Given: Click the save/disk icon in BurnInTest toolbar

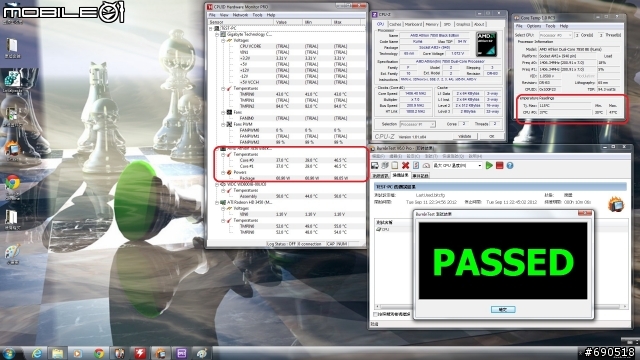Looking at the screenshot, I should [375, 165].
